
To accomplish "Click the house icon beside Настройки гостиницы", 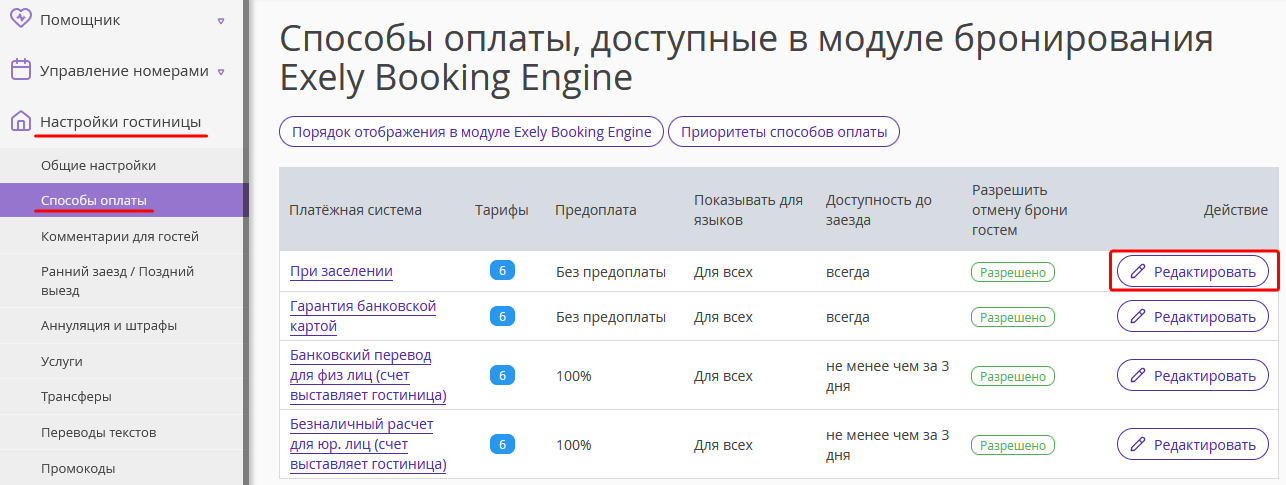I will (x=20, y=122).
